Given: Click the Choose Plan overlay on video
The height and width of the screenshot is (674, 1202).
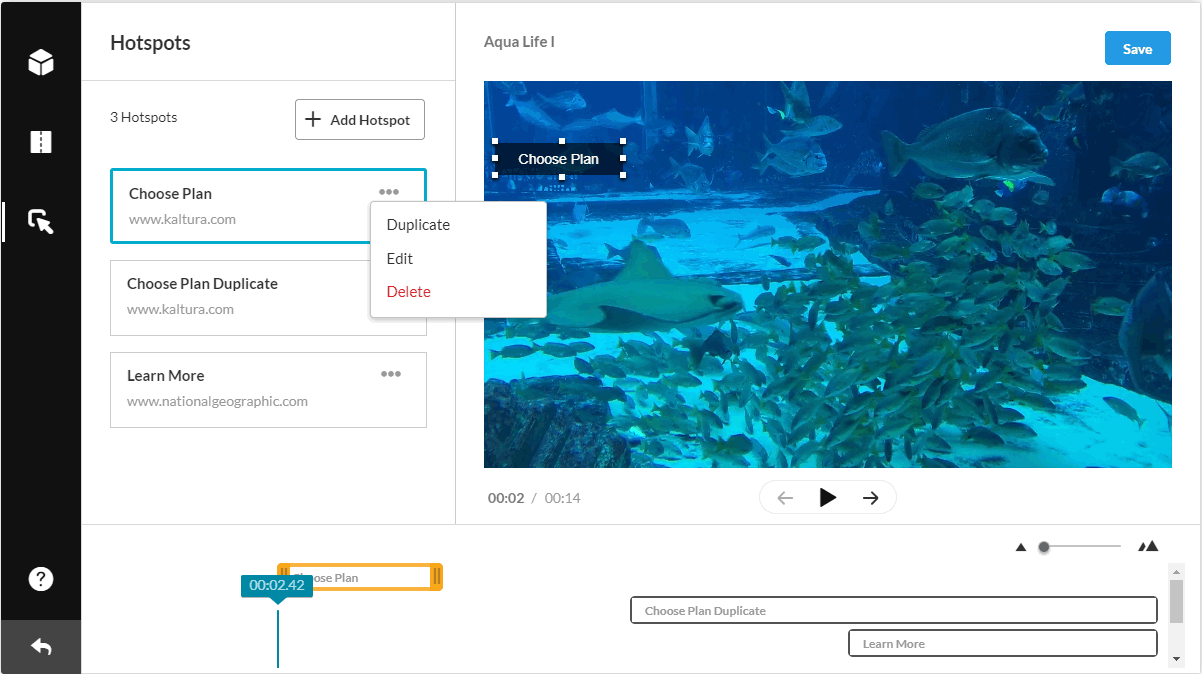Looking at the screenshot, I should (x=559, y=159).
